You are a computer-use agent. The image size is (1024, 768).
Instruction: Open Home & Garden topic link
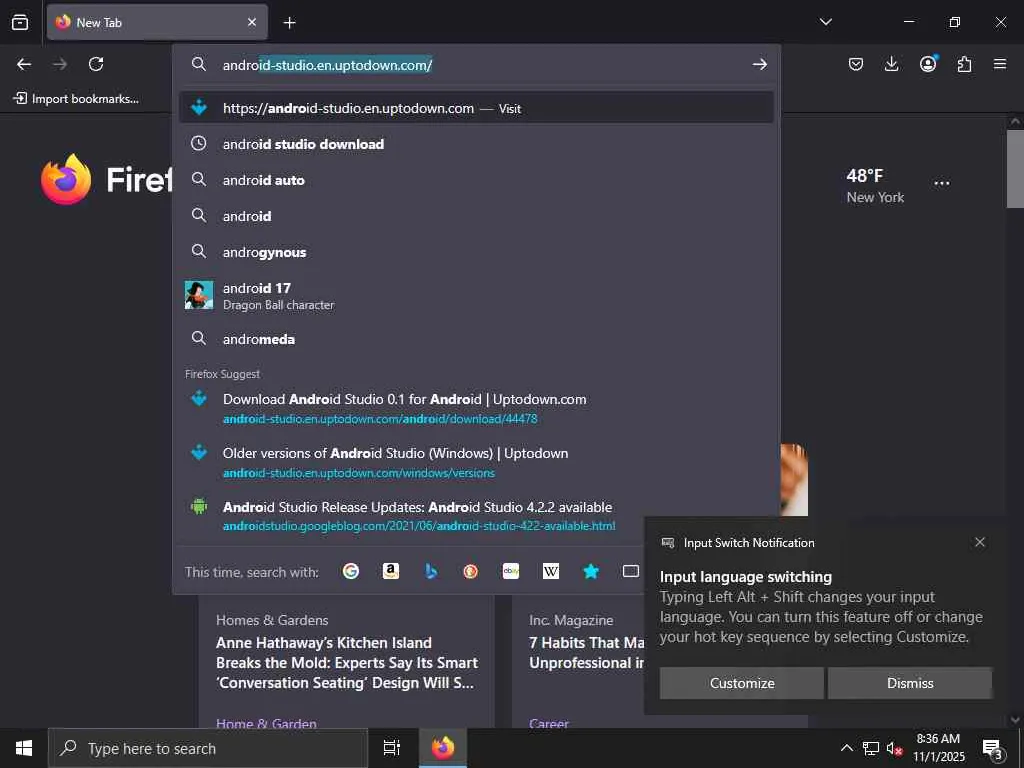[266, 723]
